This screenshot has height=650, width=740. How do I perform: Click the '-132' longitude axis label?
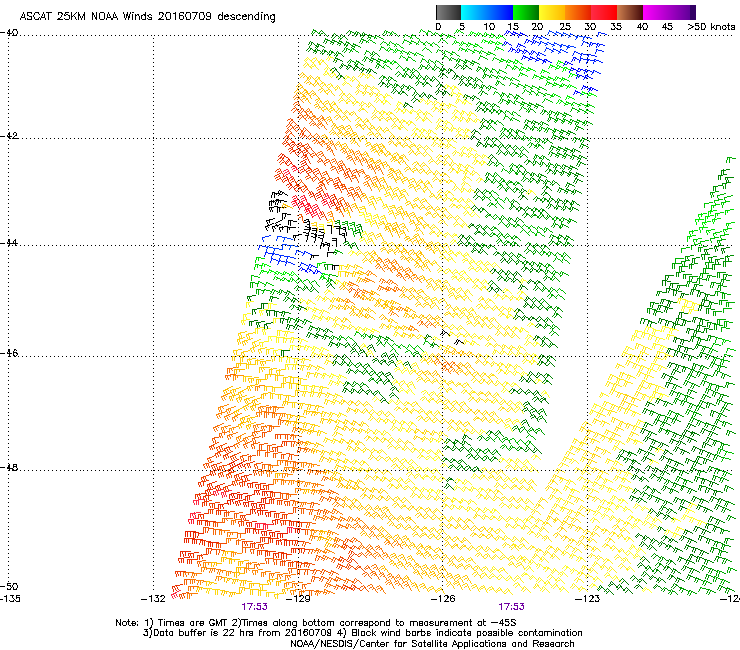(153, 599)
